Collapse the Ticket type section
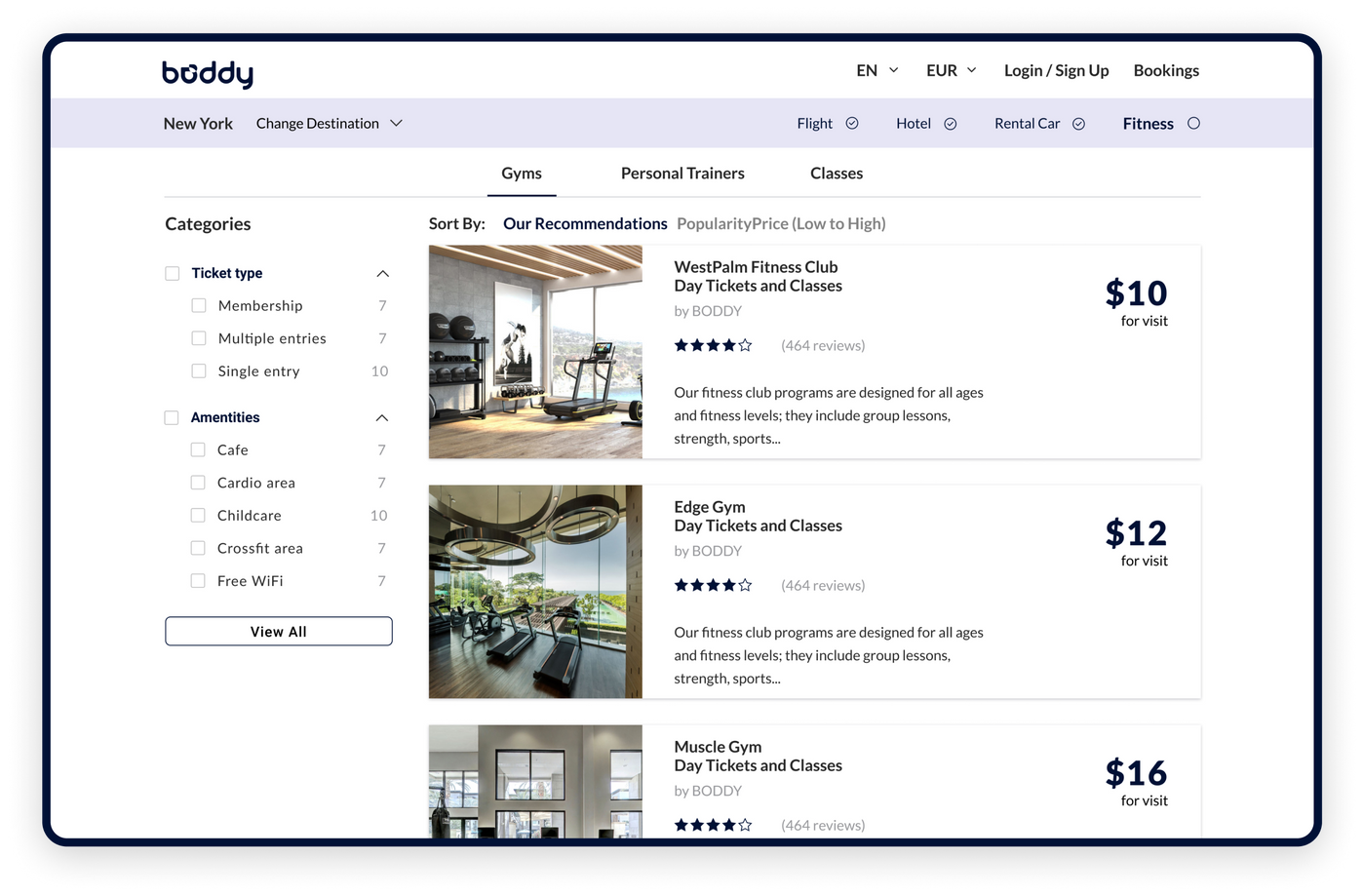1363x896 pixels. (383, 274)
